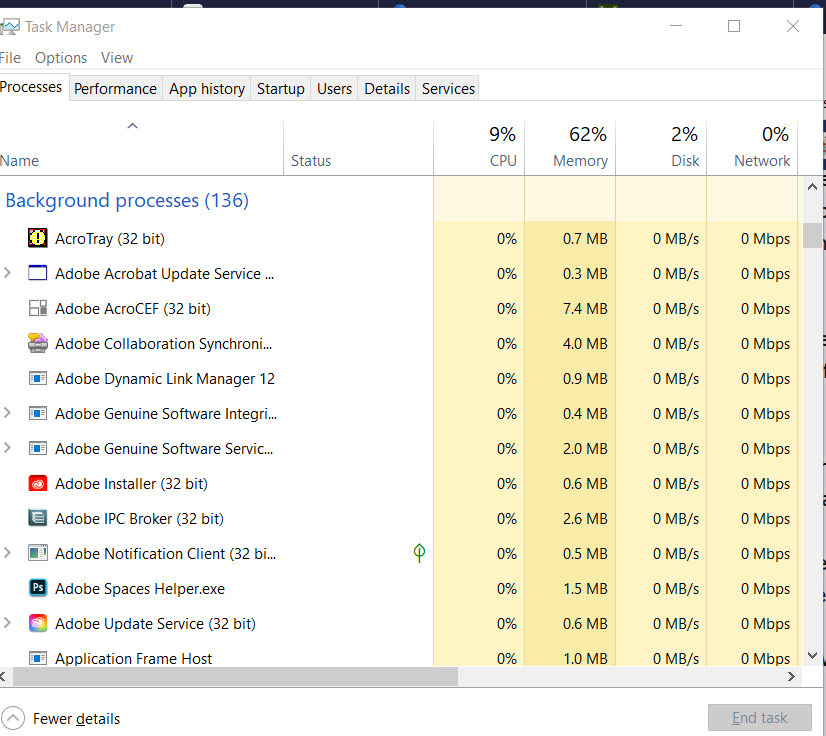Image resolution: width=826 pixels, height=736 pixels.
Task: Switch to the Startup tab
Action: pos(280,89)
